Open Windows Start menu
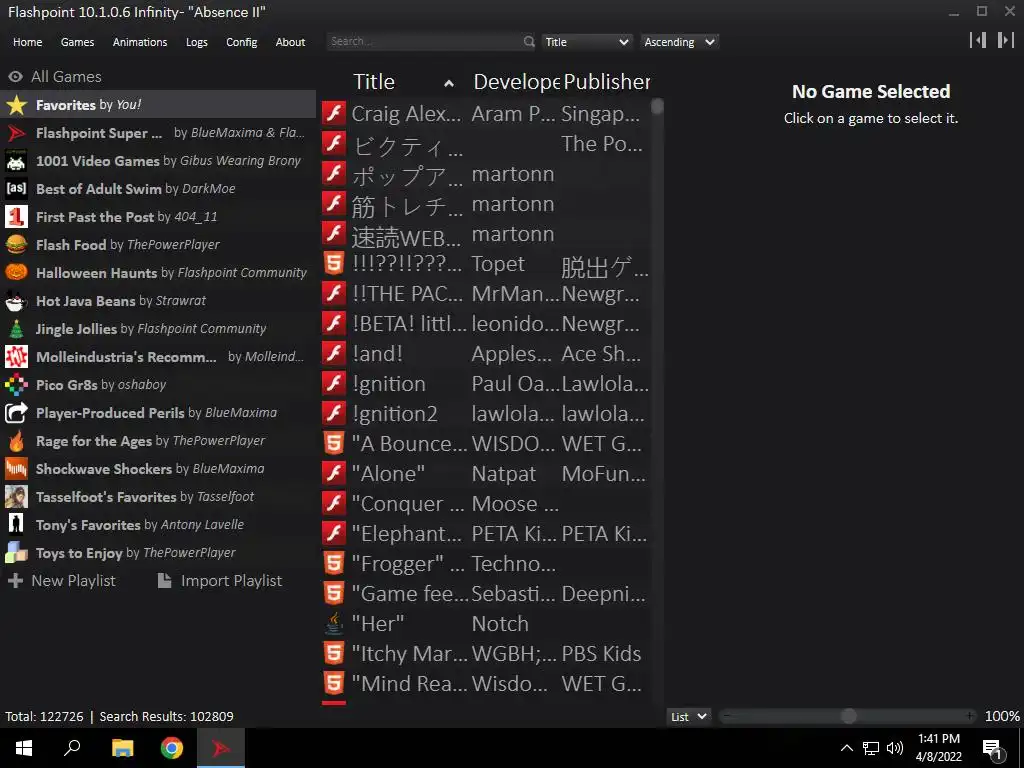Screen dimensions: 1024x768 [x=24, y=748]
